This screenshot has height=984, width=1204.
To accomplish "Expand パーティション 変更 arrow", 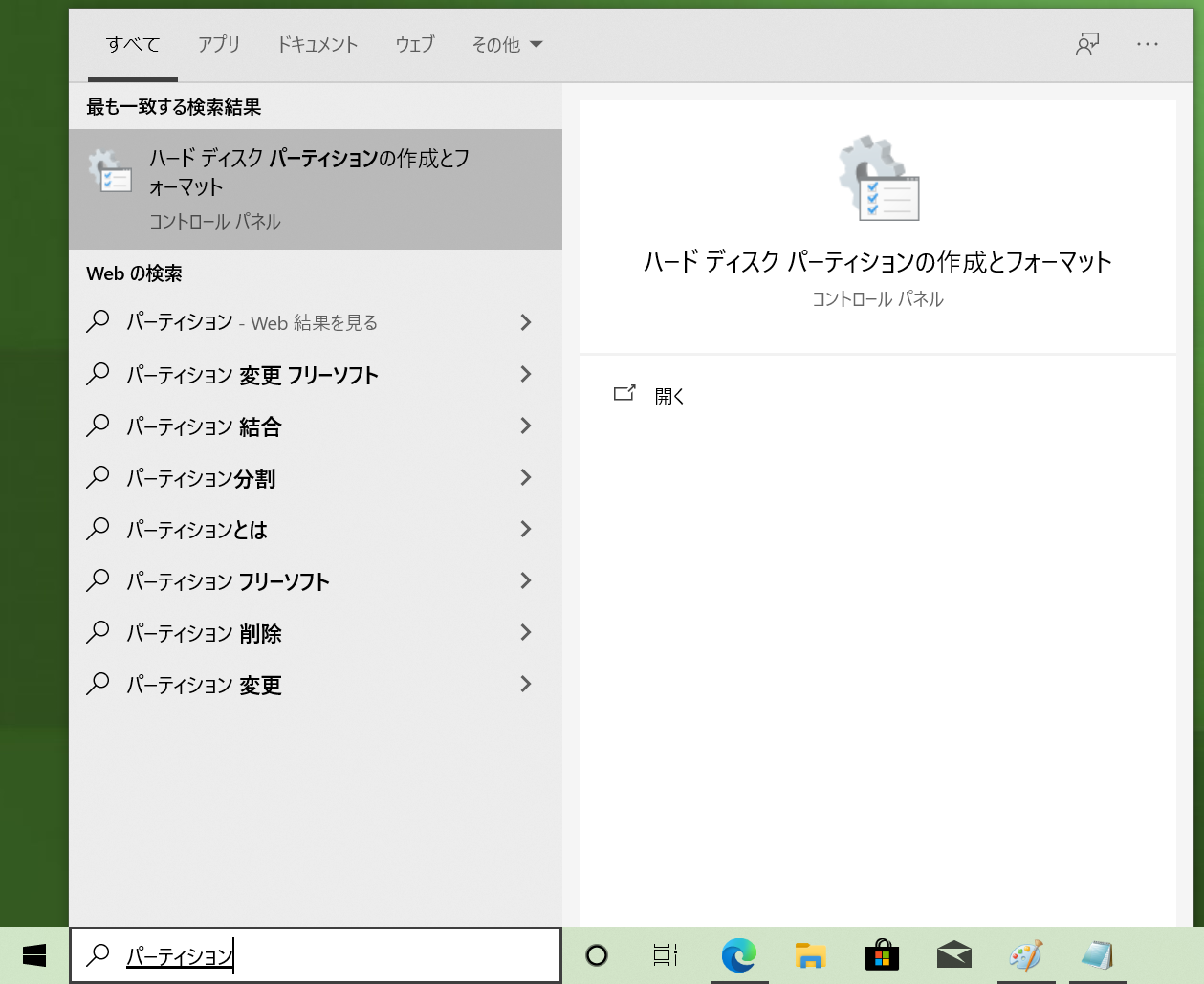I will (525, 684).
